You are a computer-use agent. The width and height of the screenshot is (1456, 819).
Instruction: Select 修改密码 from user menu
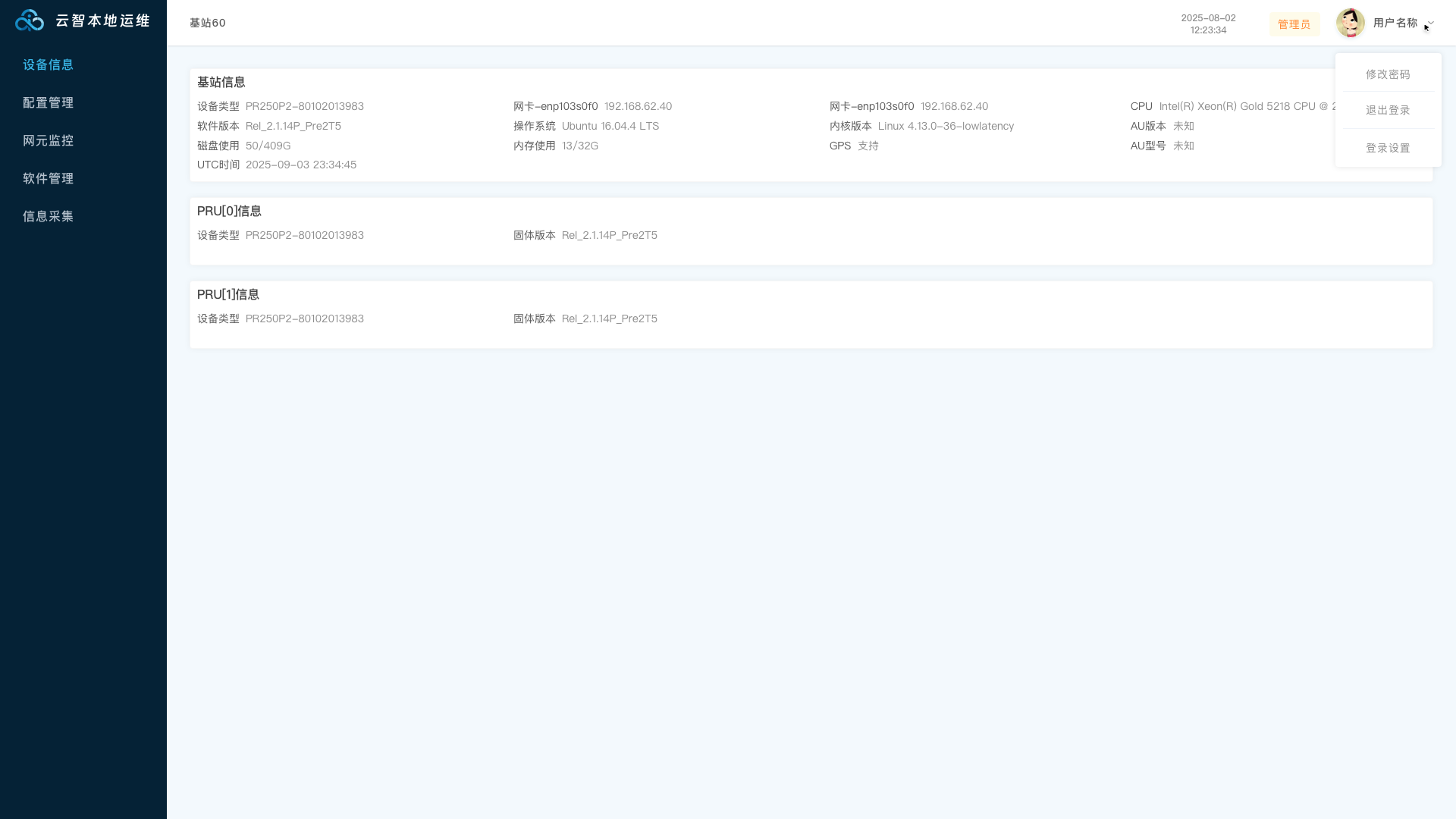coord(1388,74)
